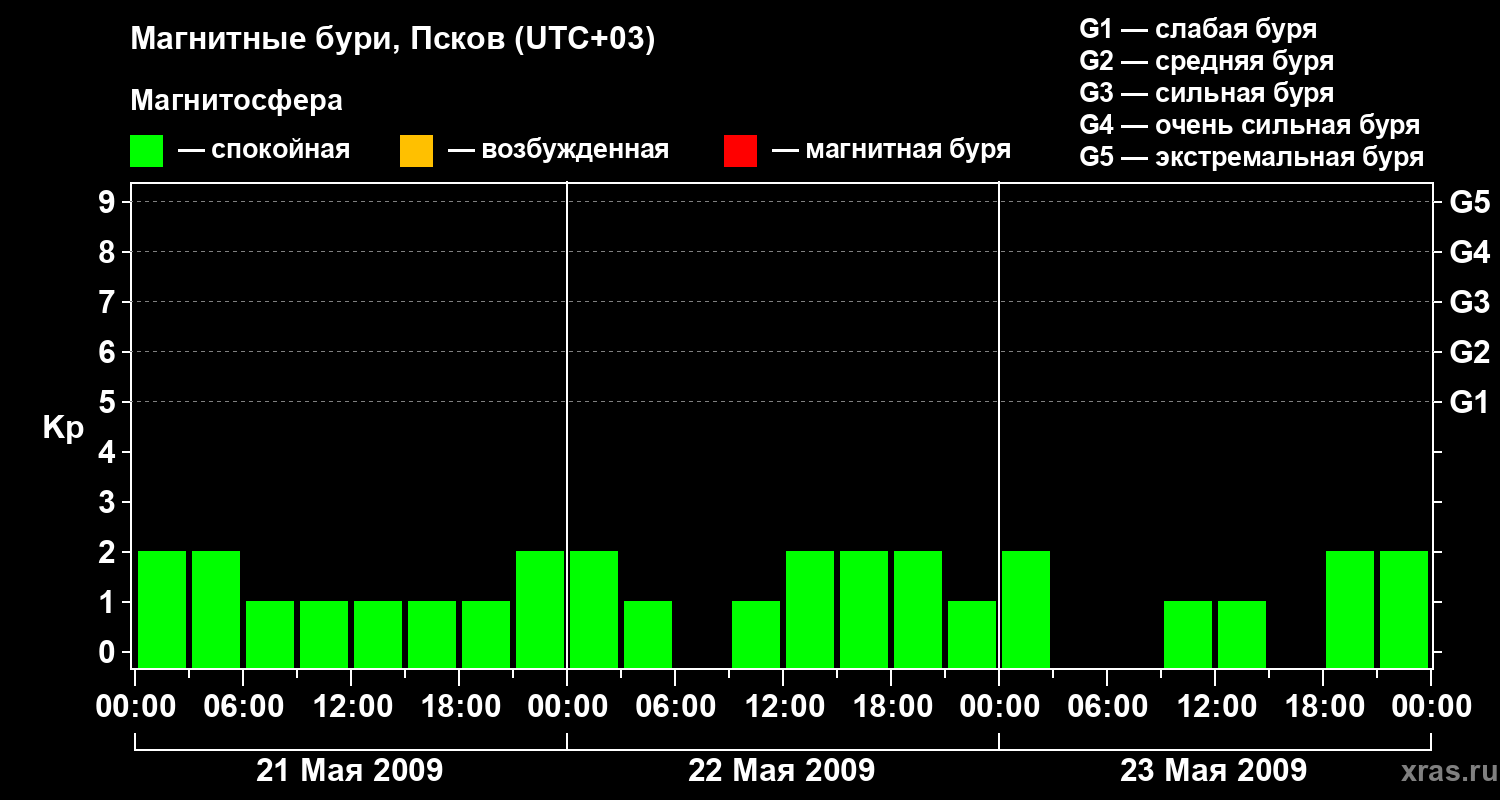Click the '06:00' time label above 21 Мая 2009

point(243,707)
